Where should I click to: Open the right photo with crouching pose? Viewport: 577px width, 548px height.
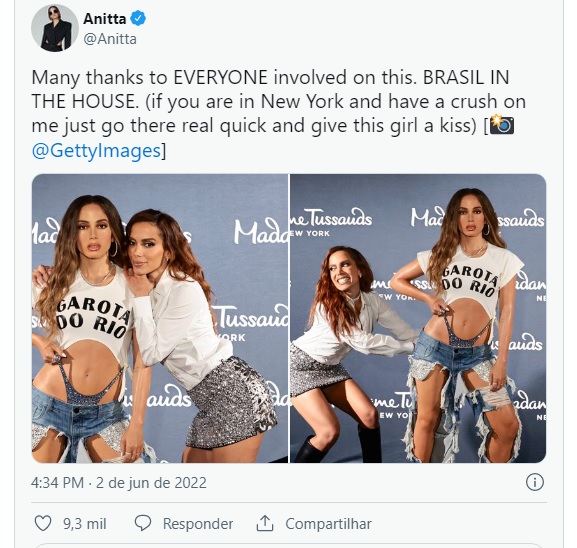418,318
